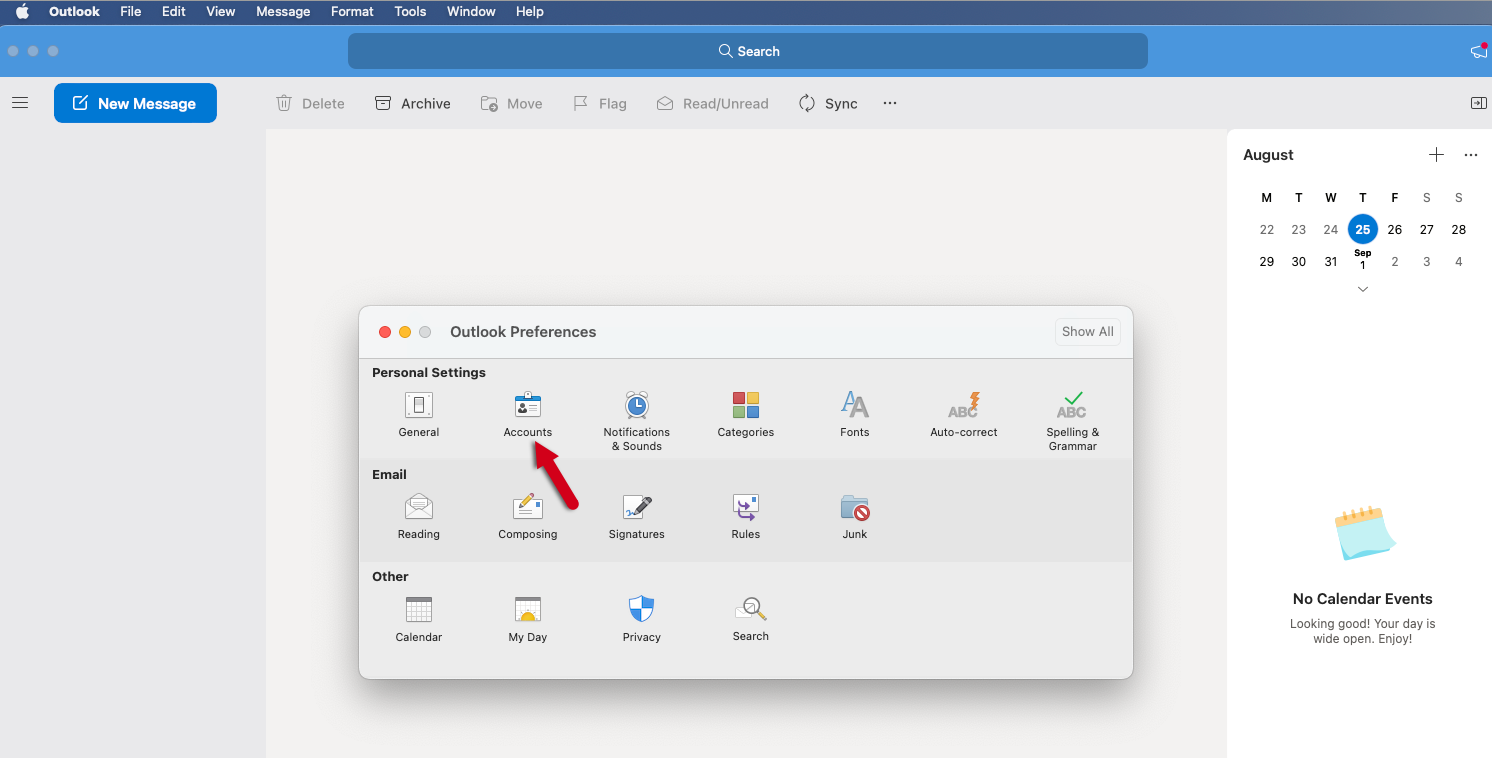The height and width of the screenshot is (758, 1492).
Task: Open the Help menu
Action: (x=530, y=11)
